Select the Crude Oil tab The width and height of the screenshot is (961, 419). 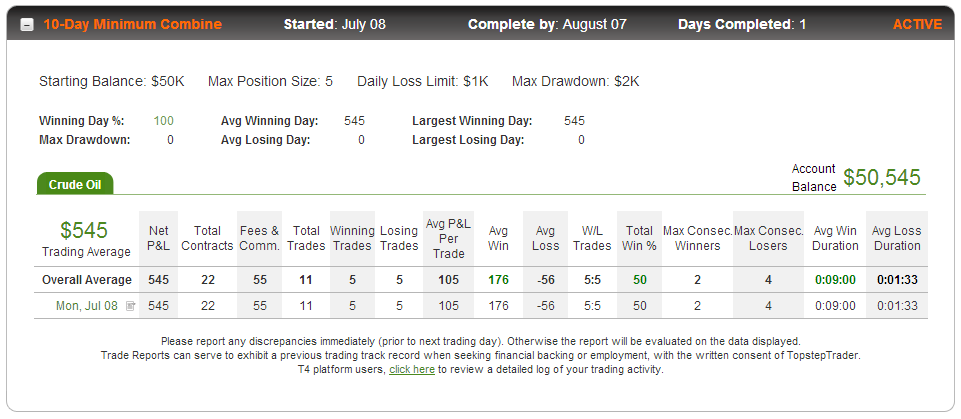click(x=75, y=184)
